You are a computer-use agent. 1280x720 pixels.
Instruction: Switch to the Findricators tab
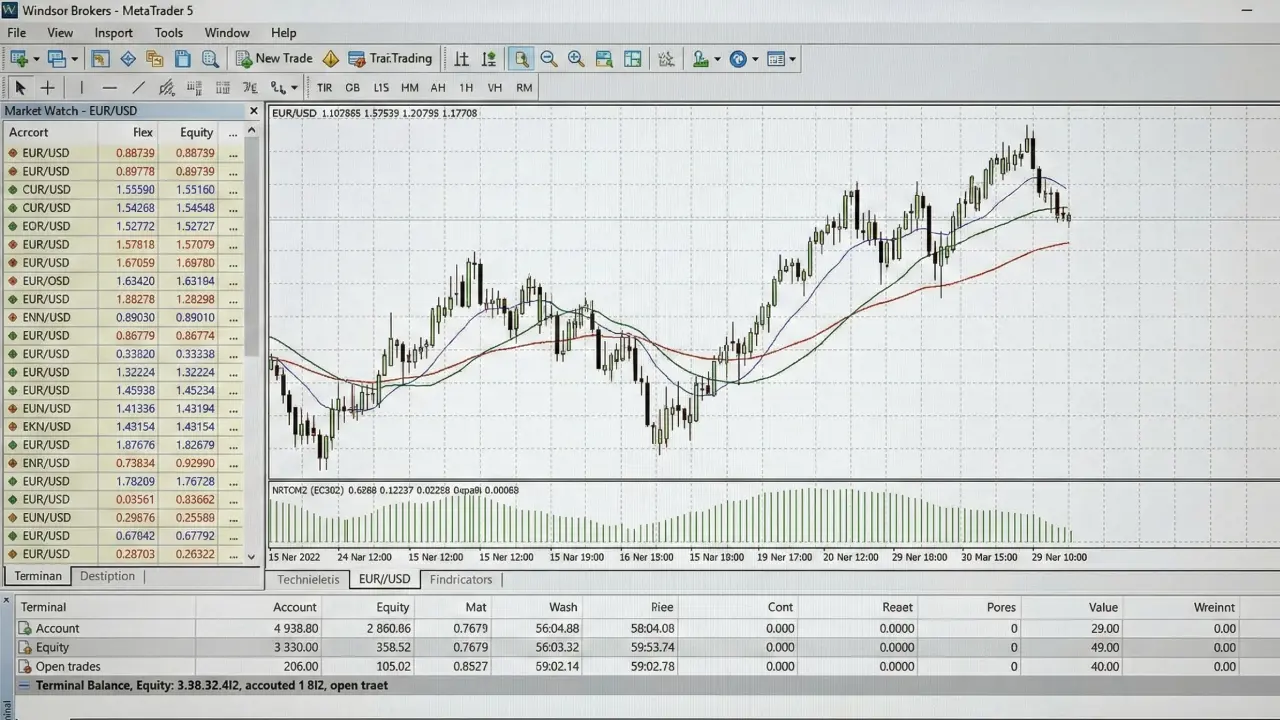[460, 580]
